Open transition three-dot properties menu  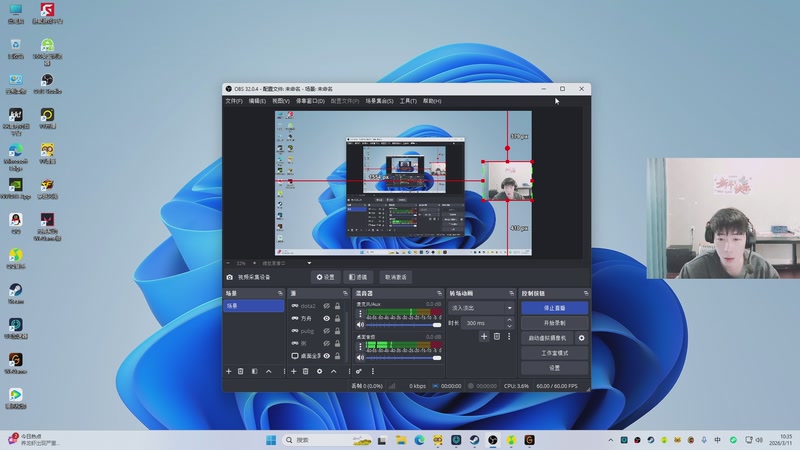[x=509, y=336]
